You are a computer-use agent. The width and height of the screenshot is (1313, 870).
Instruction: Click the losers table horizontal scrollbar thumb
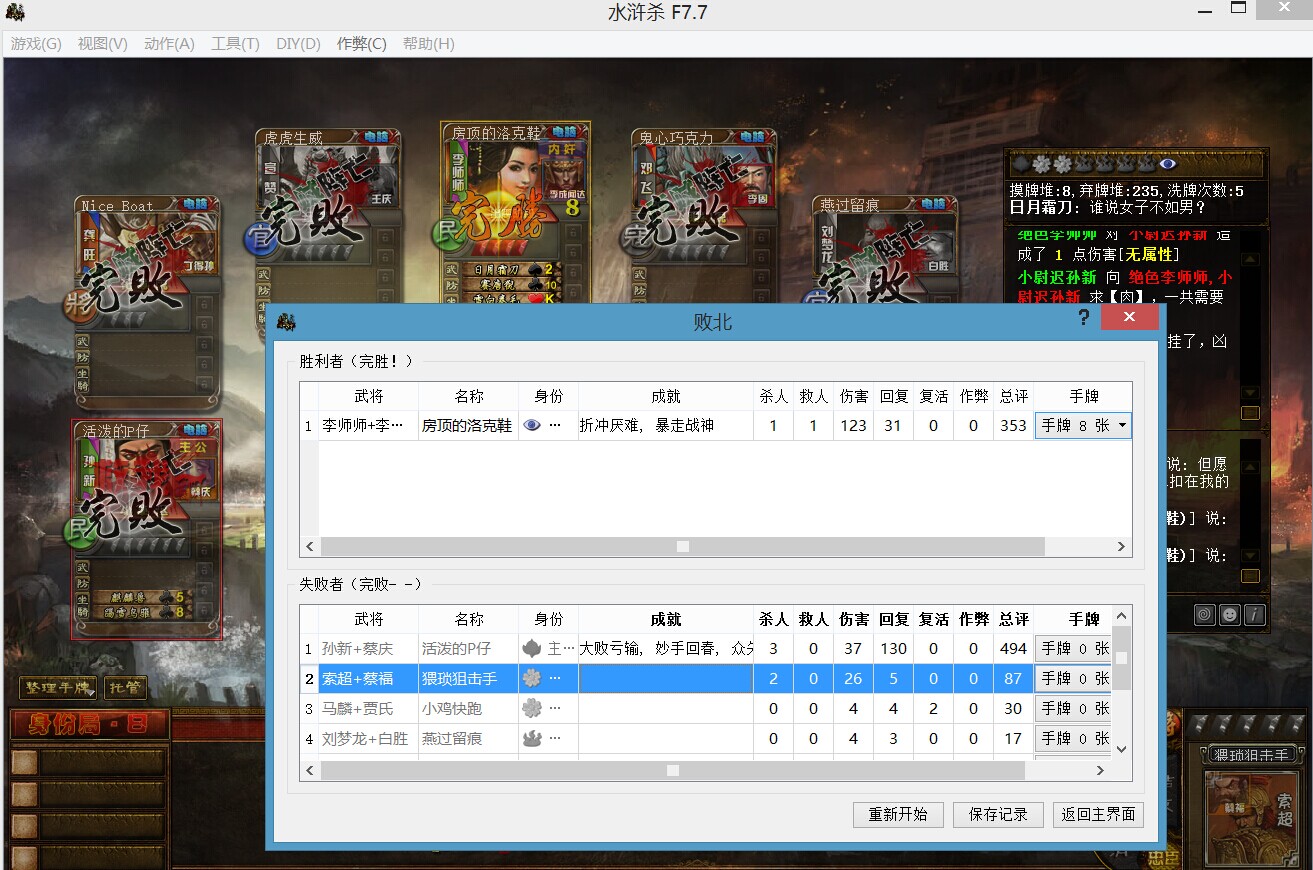pyautogui.click(x=673, y=770)
